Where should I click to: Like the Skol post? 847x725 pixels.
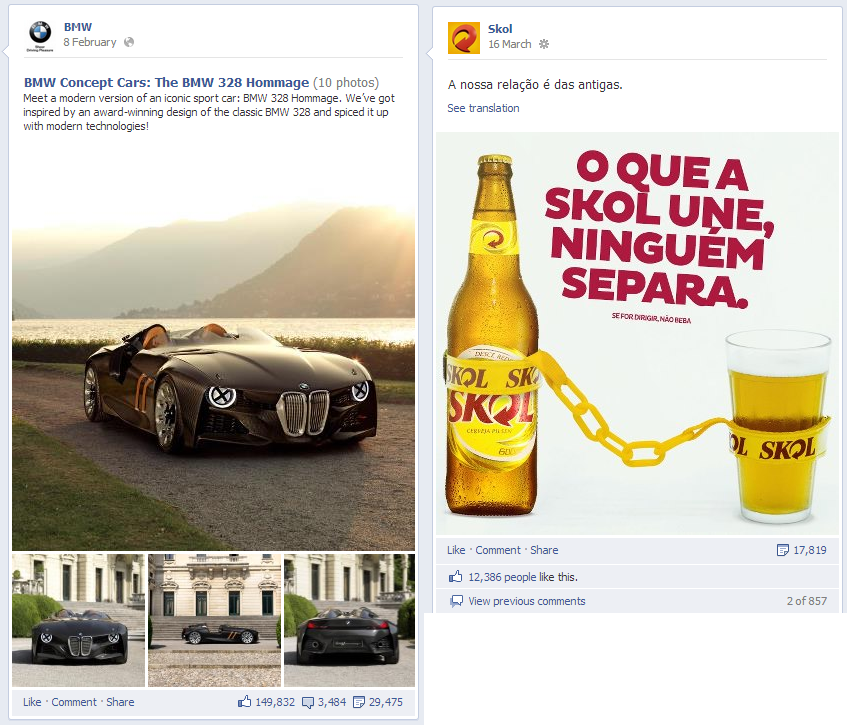coord(456,550)
